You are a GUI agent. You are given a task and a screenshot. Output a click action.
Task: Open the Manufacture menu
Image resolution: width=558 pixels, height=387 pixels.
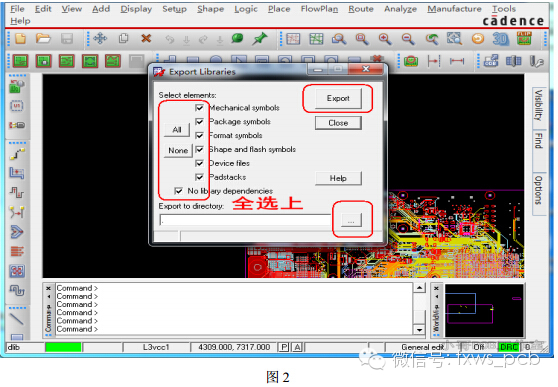pos(454,9)
